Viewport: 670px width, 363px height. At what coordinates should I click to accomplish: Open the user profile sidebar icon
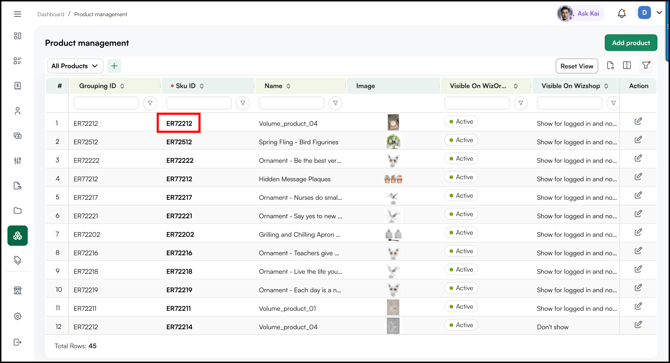(x=18, y=111)
